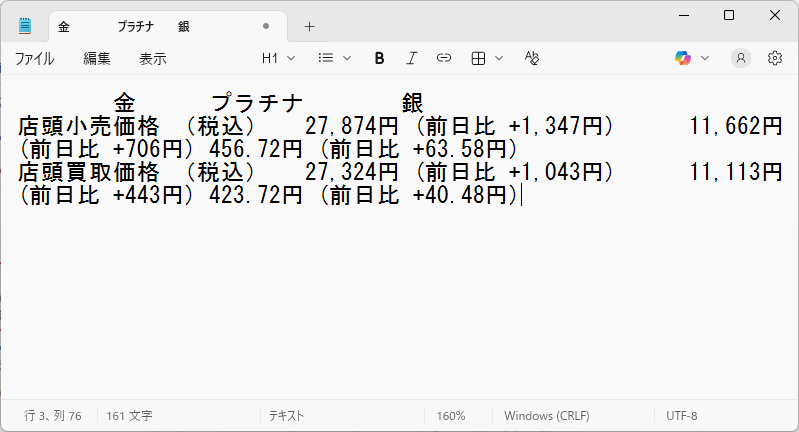This screenshot has height=432, width=799.
Task: Open the 表示 menu
Action: [x=153, y=58]
